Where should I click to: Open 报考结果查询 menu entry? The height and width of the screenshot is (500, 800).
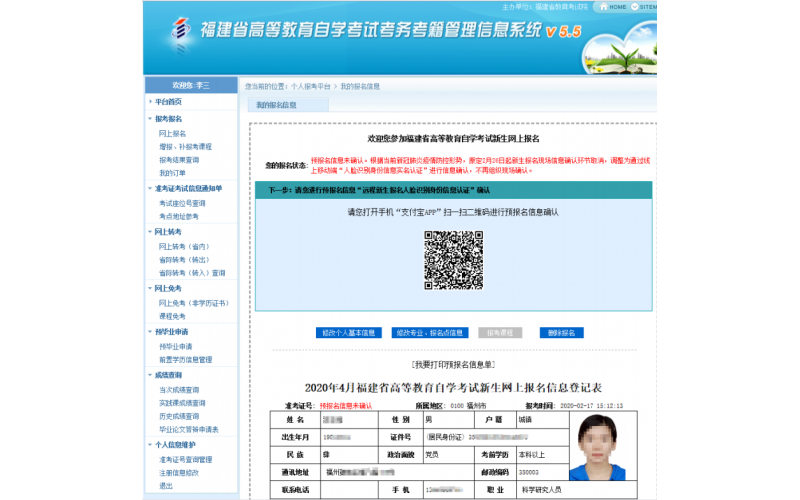click(179, 160)
